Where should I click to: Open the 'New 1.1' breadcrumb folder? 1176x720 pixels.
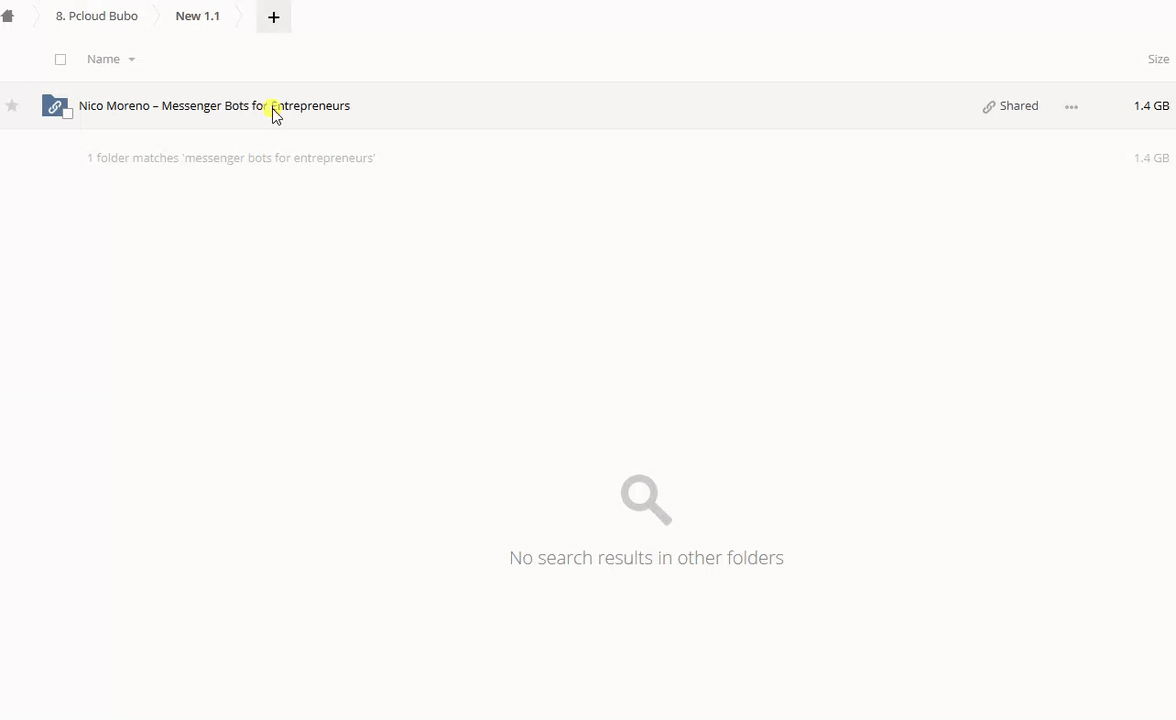click(x=197, y=16)
